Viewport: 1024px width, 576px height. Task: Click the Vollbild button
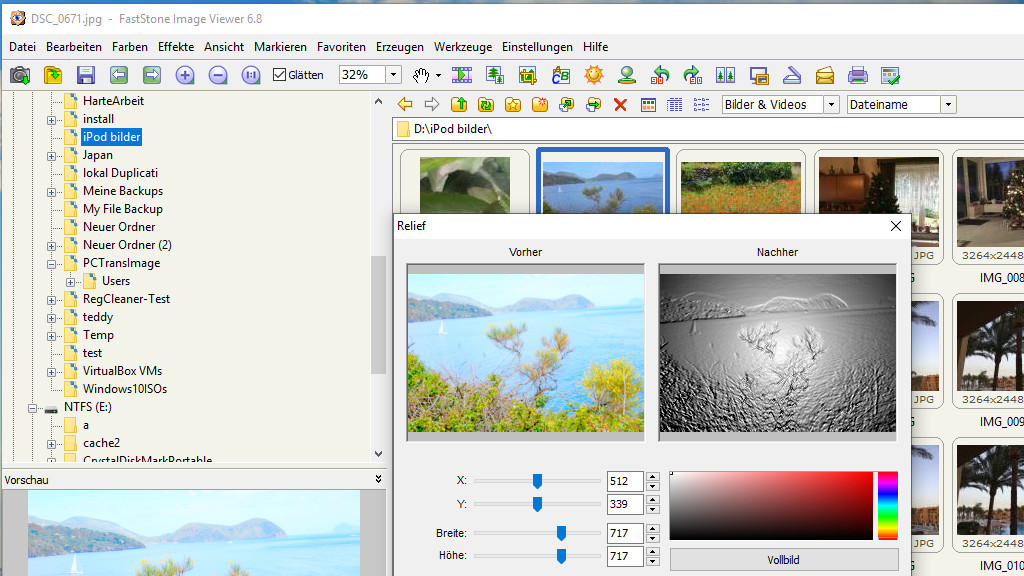click(784, 560)
